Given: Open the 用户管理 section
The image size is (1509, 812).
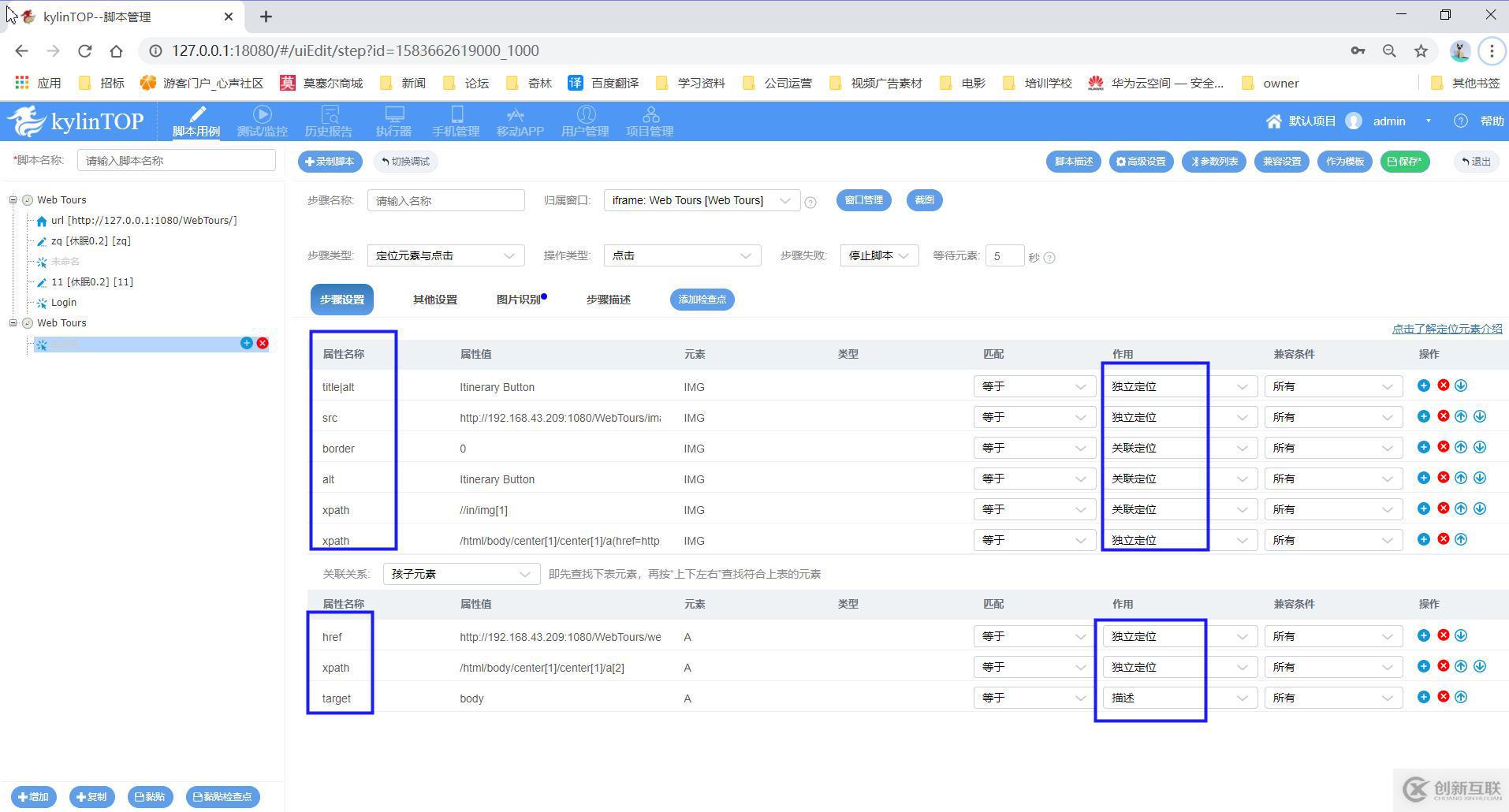Looking at the screenshot, I should pos(585,121).
